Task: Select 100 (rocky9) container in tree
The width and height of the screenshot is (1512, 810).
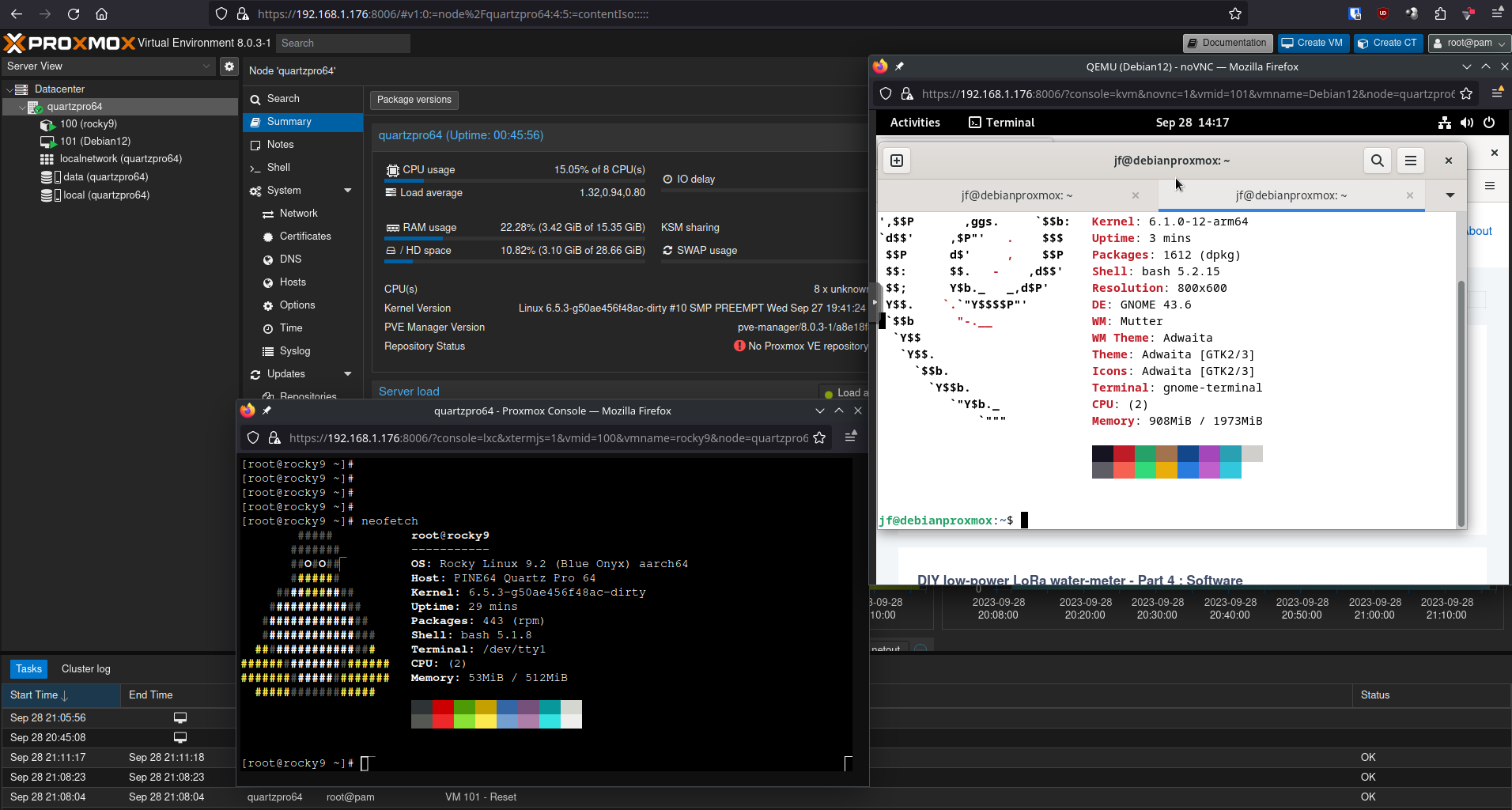Action: click(x=89, y=124)
